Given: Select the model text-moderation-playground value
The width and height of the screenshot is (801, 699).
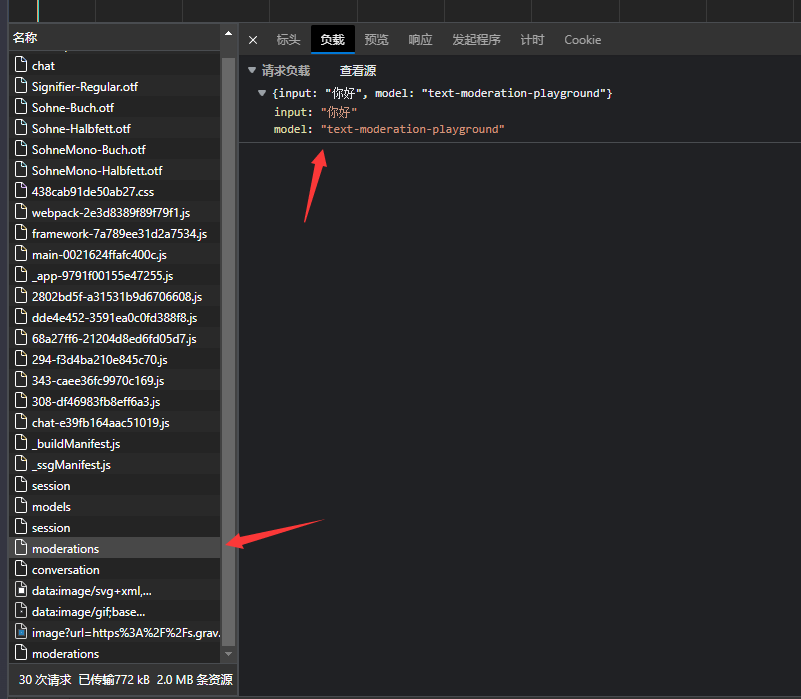Looking at the screenshot, I should click(412, 129).
